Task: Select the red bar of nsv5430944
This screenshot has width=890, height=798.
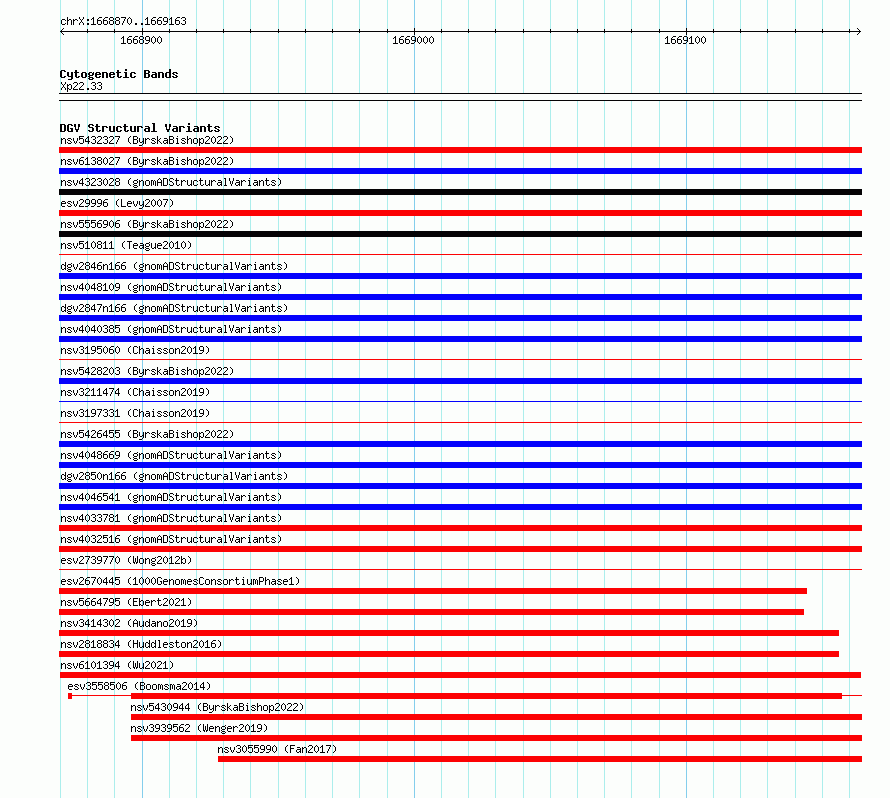Action: [x=497, y=717]
